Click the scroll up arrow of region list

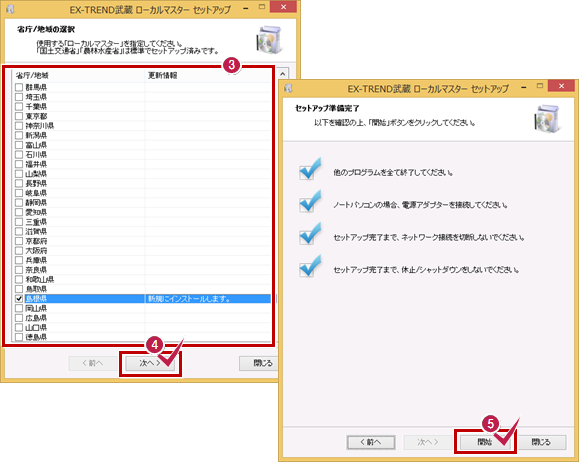click(282, 74)
